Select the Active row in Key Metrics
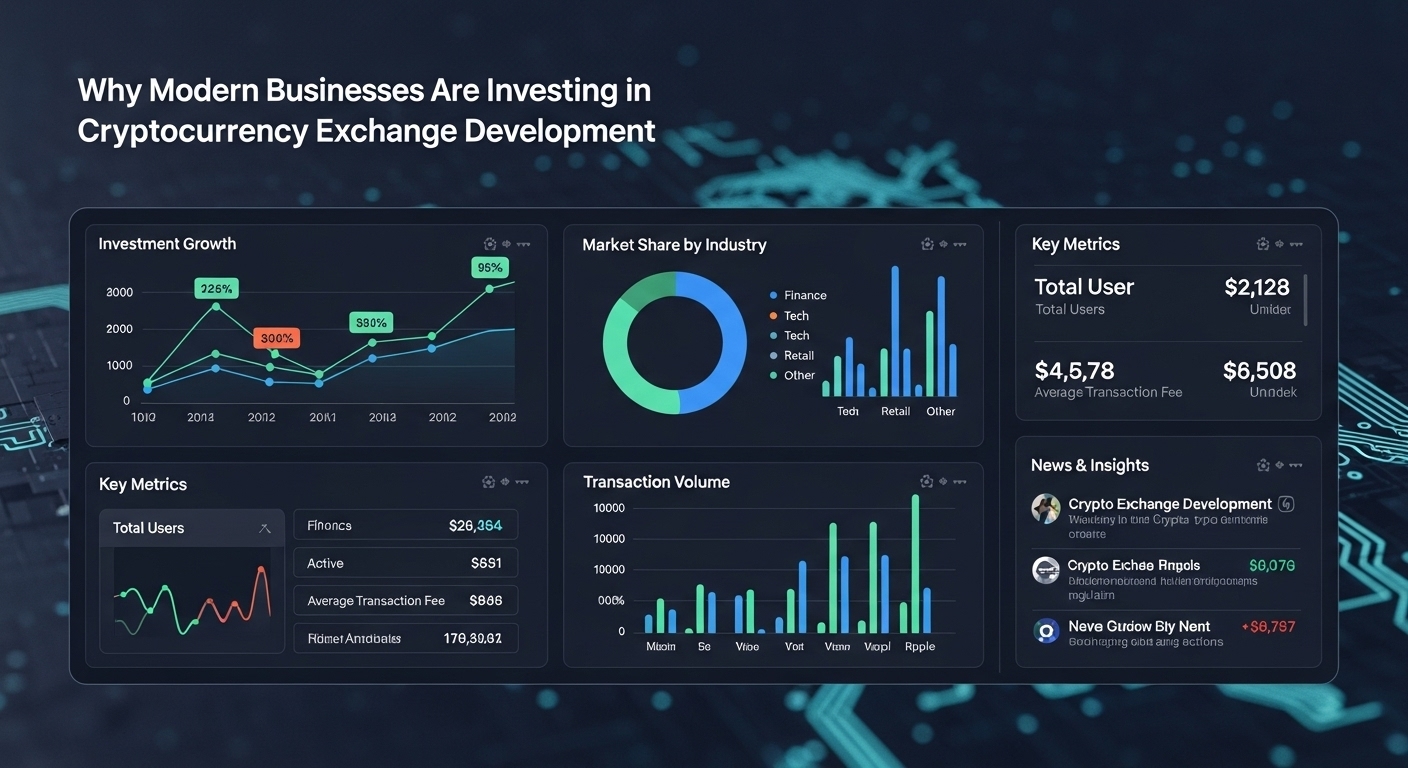The height and width of the screenshot is (768, 1408). click(x=405, y=563)
